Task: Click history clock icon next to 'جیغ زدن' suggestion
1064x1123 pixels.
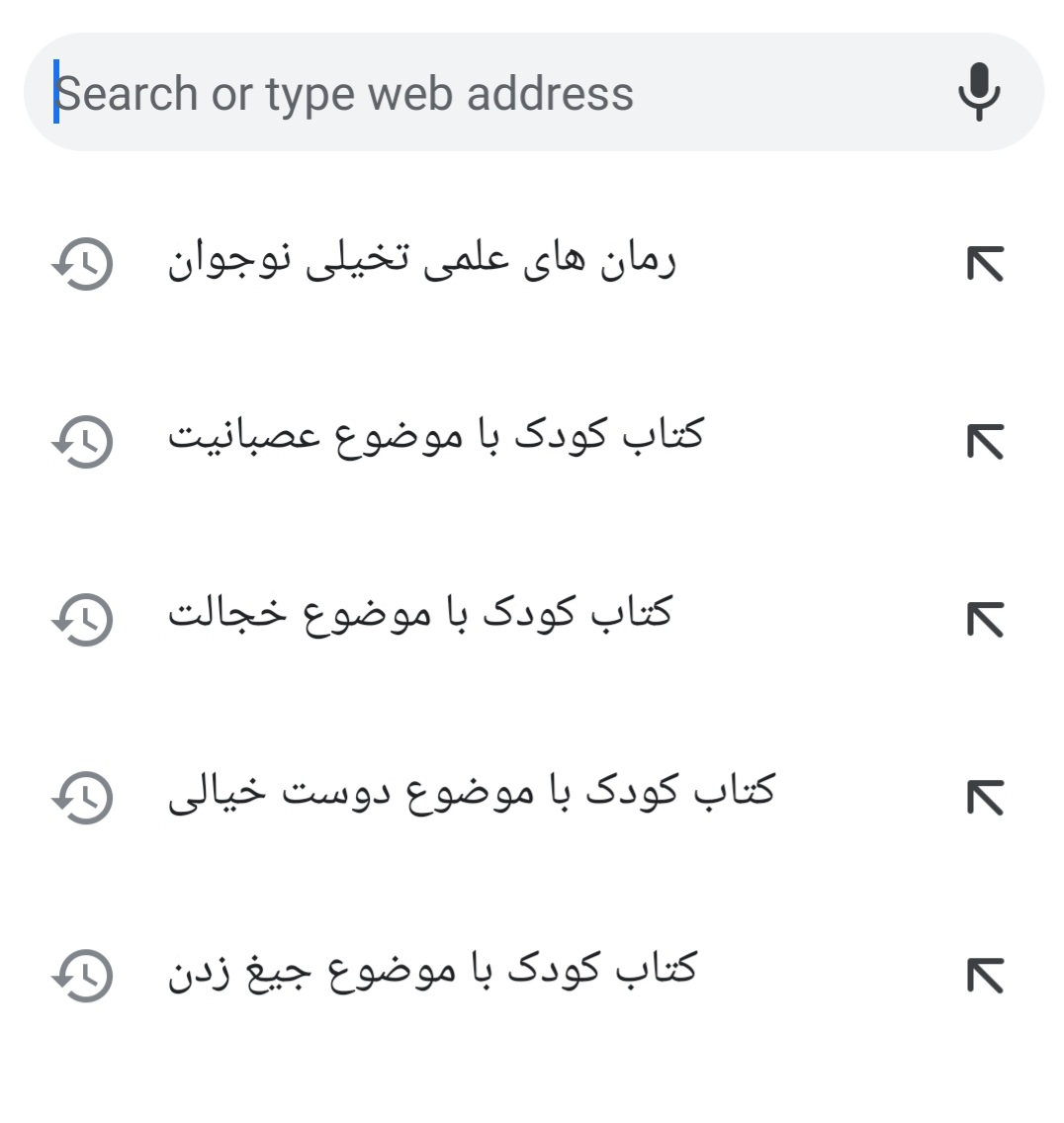Action: tap(83, 975)
